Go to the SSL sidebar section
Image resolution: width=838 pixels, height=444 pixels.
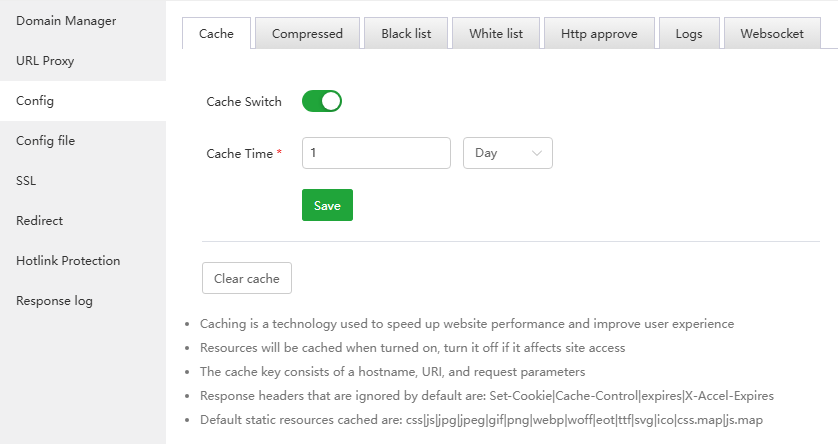click(x=26, y=181)
